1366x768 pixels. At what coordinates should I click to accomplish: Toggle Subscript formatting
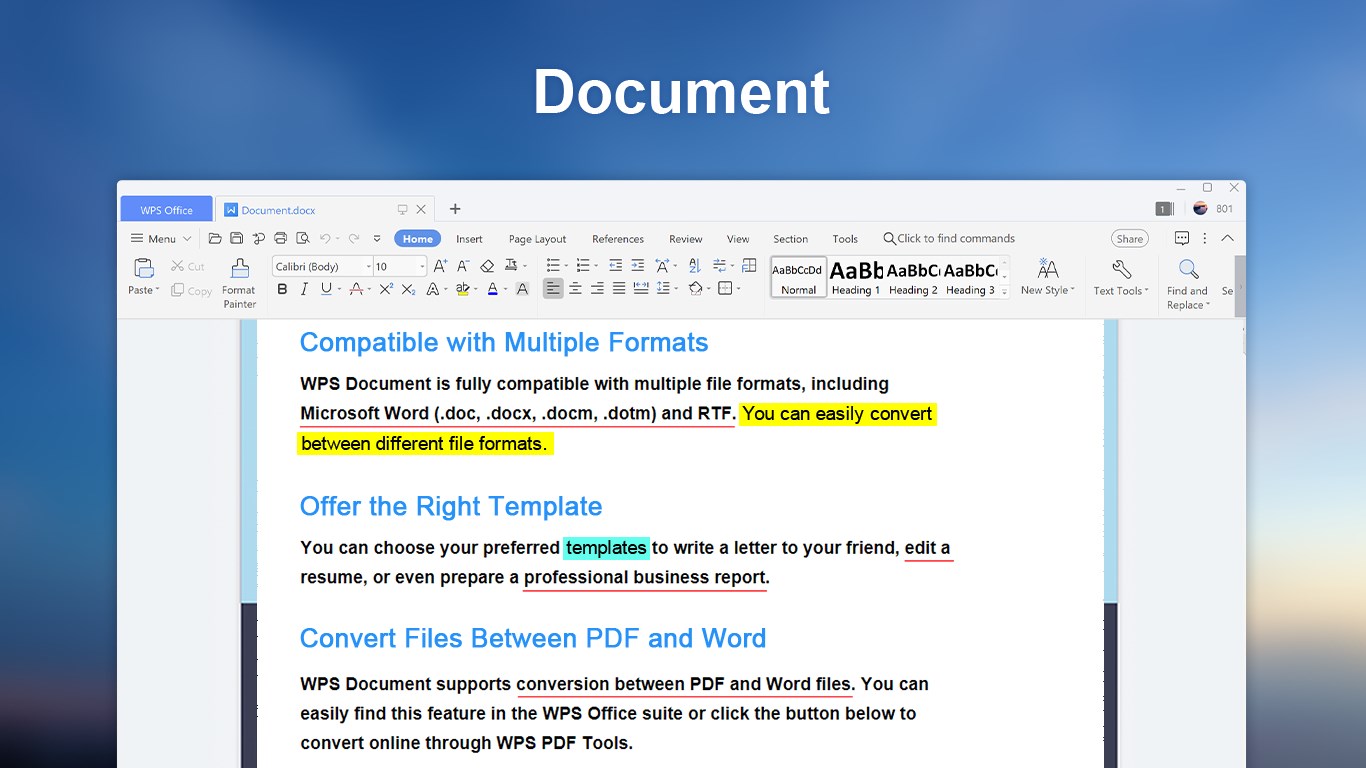coord(408,289)
